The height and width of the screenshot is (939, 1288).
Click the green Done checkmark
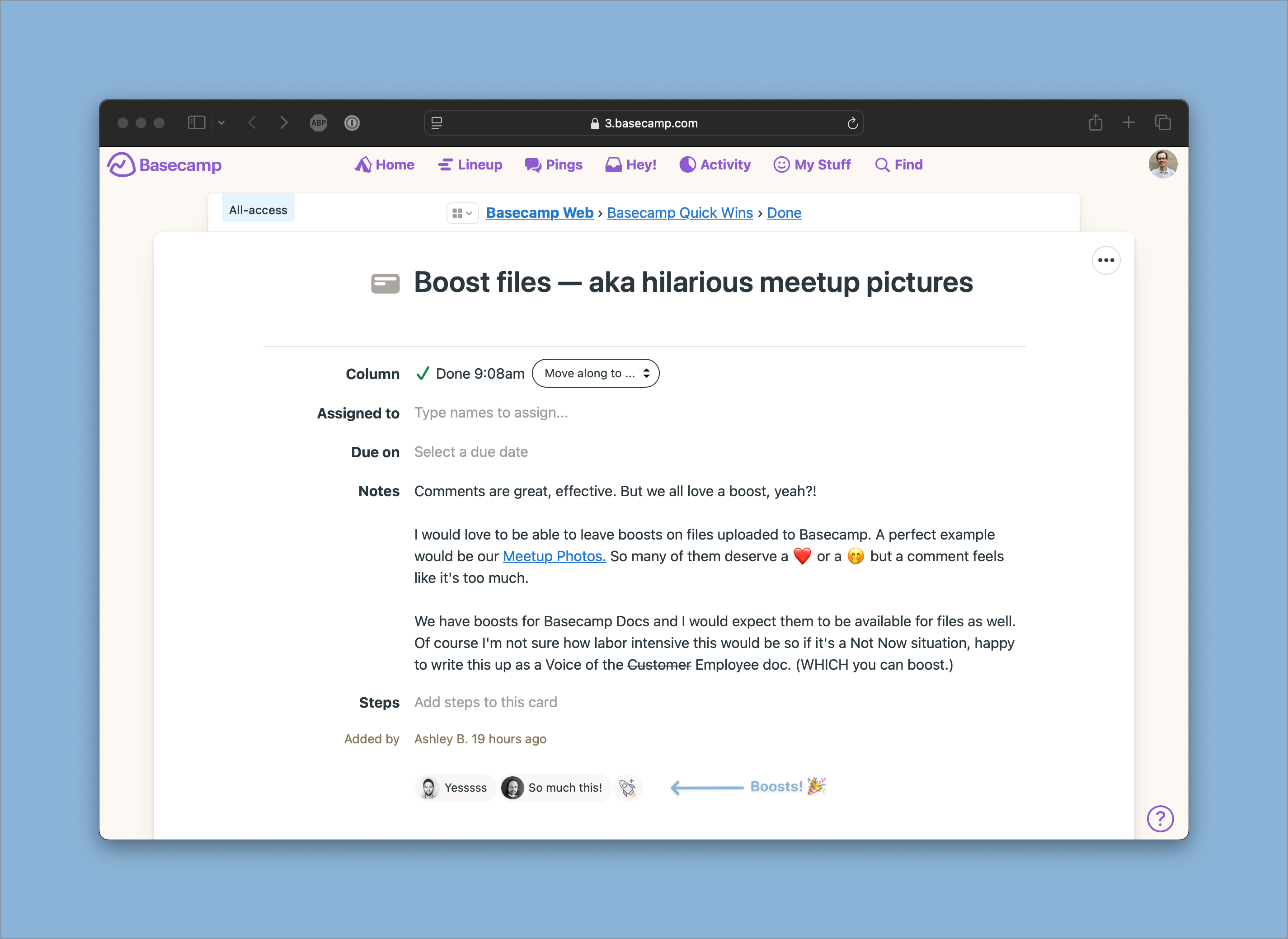pos(422,373)
